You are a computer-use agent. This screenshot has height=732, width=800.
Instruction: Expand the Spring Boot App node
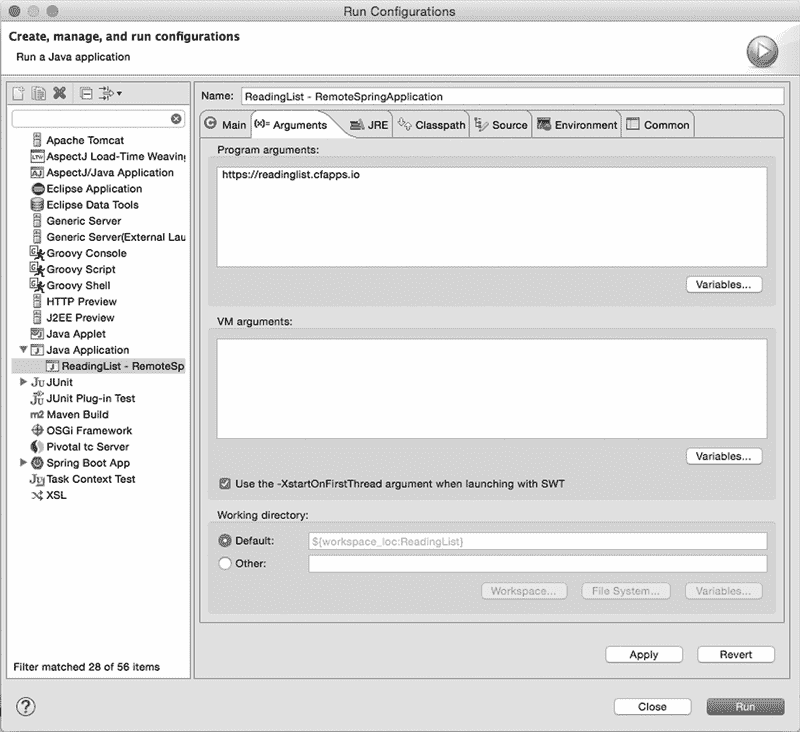pyautogui.click(x=23, y=463)
